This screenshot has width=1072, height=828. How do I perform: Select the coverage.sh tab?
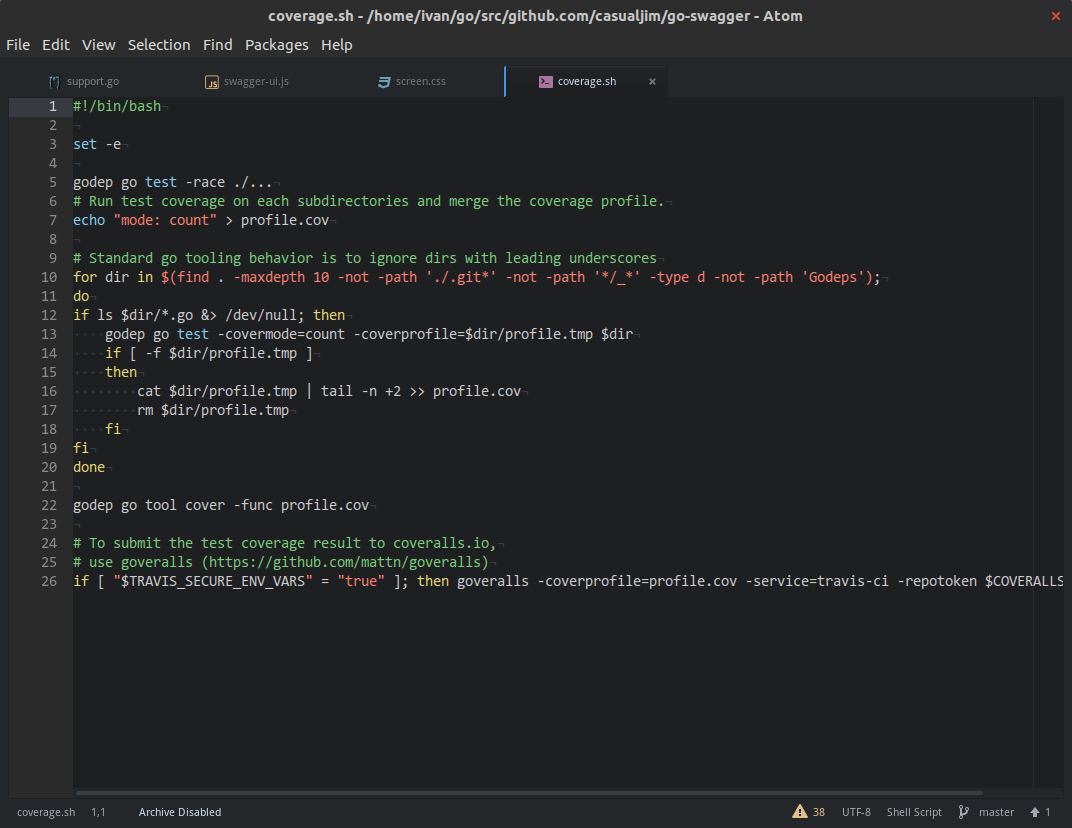(587, 81)
